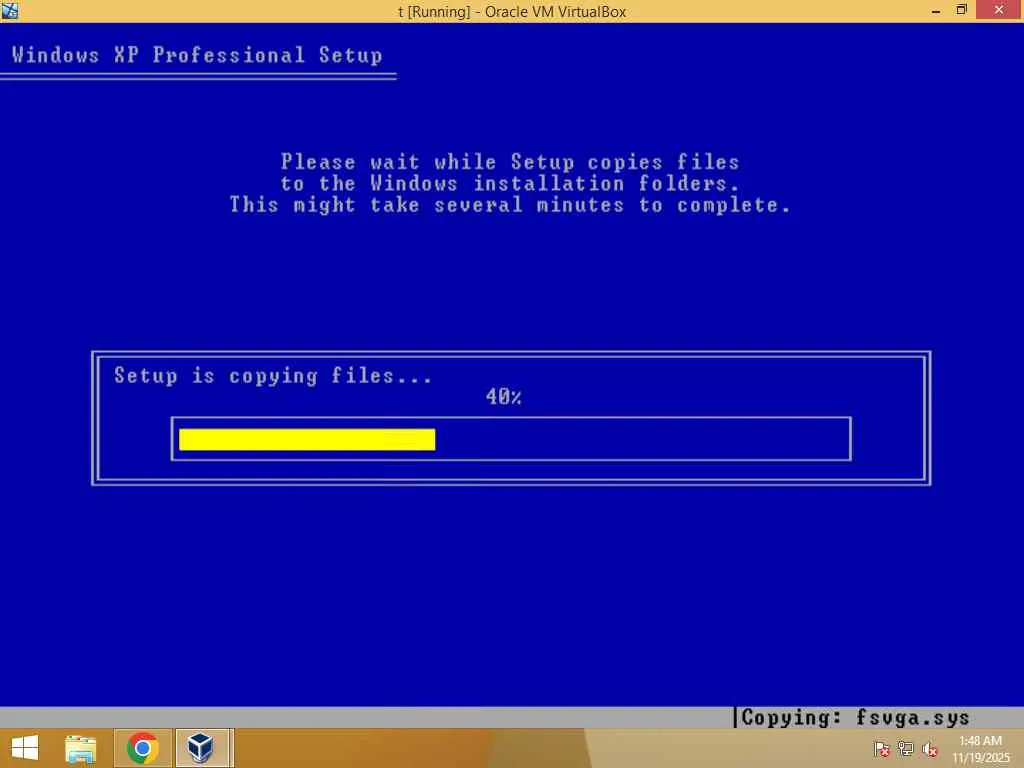Click the yellow setup progress bar

click(x=307, y=440)
